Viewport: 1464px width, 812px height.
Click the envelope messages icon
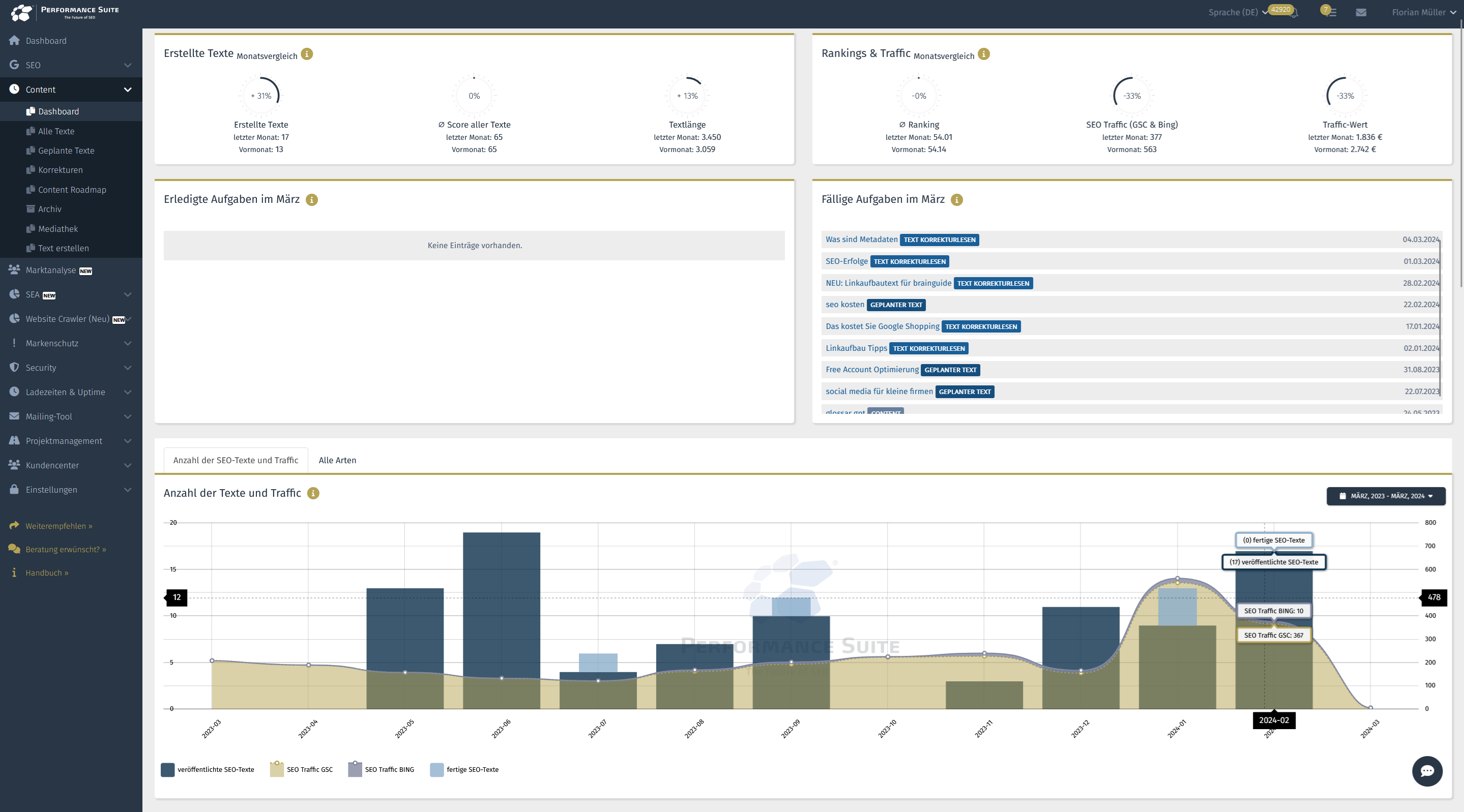point(1361,13)
